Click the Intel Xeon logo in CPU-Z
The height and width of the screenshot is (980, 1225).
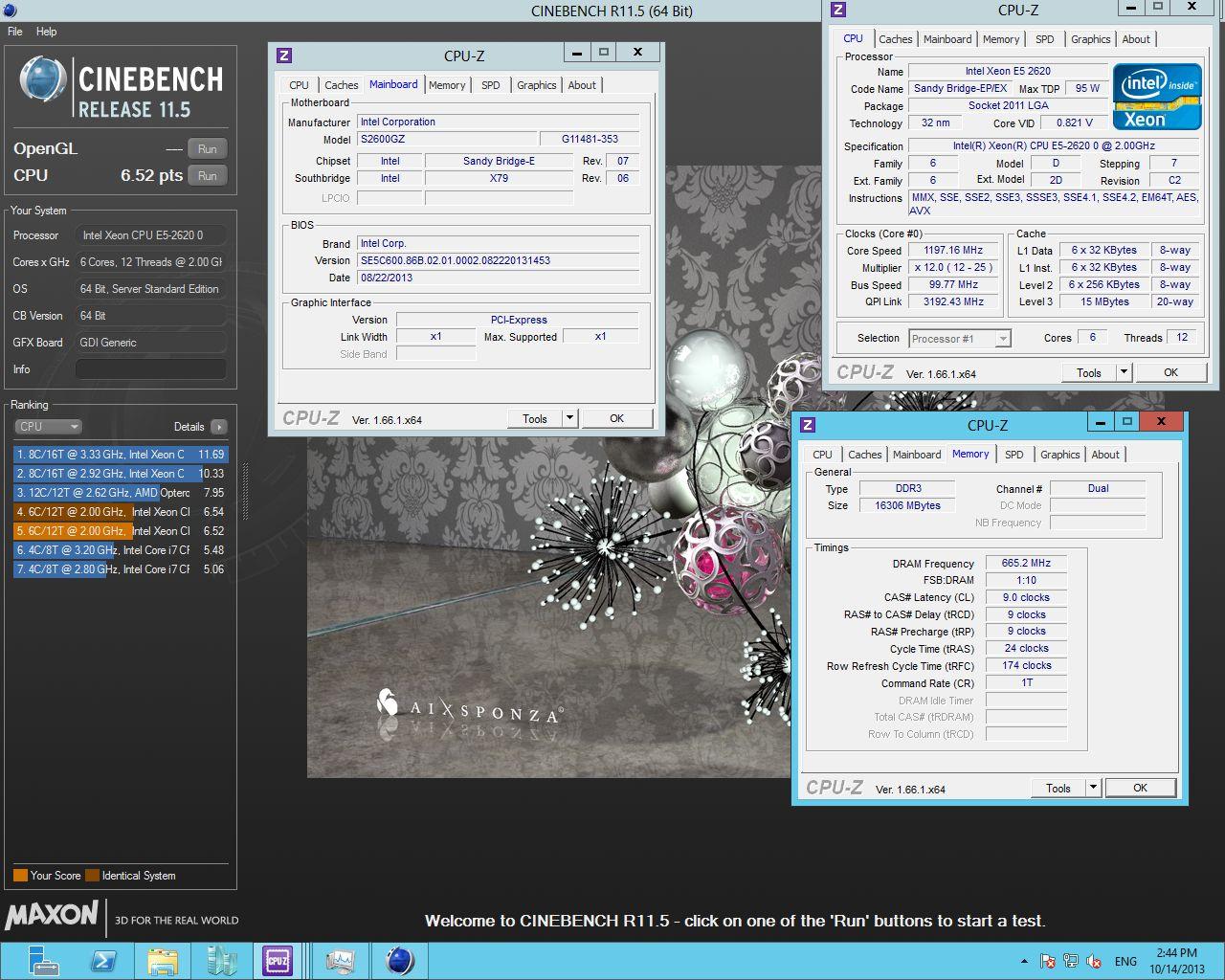(x=1157, y=97)
